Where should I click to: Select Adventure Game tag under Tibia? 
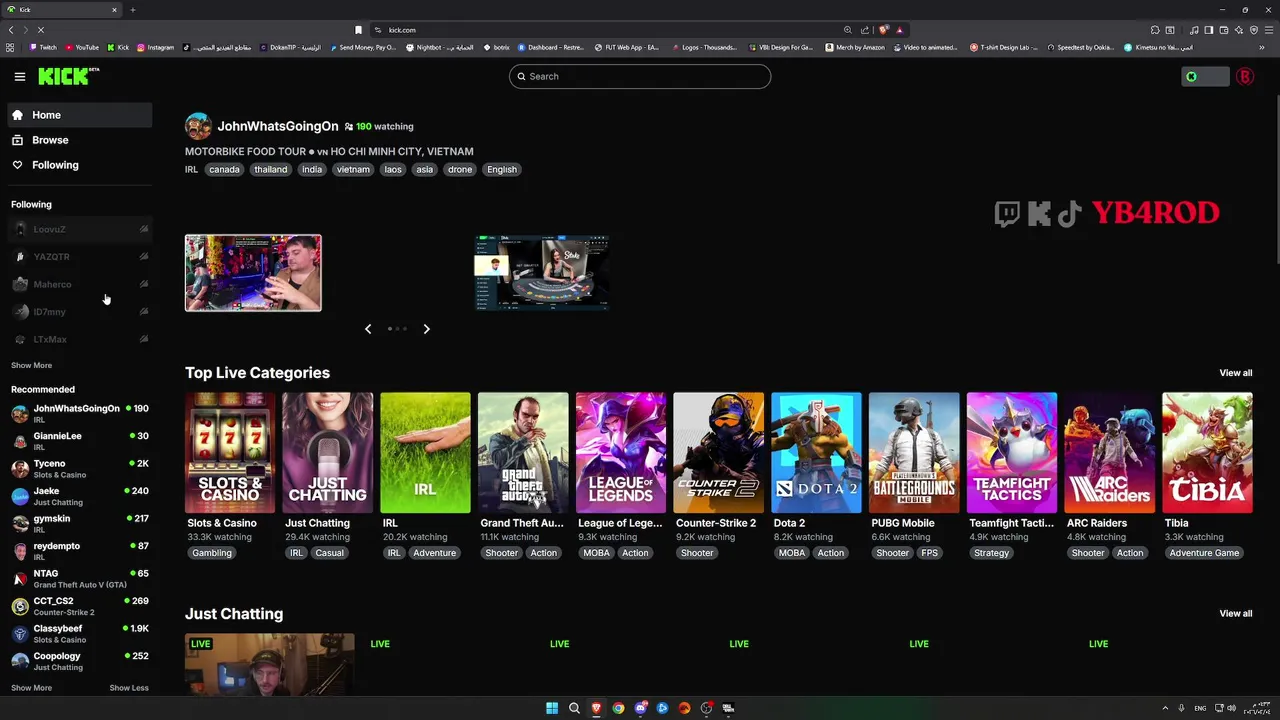tap(1204, 553)
